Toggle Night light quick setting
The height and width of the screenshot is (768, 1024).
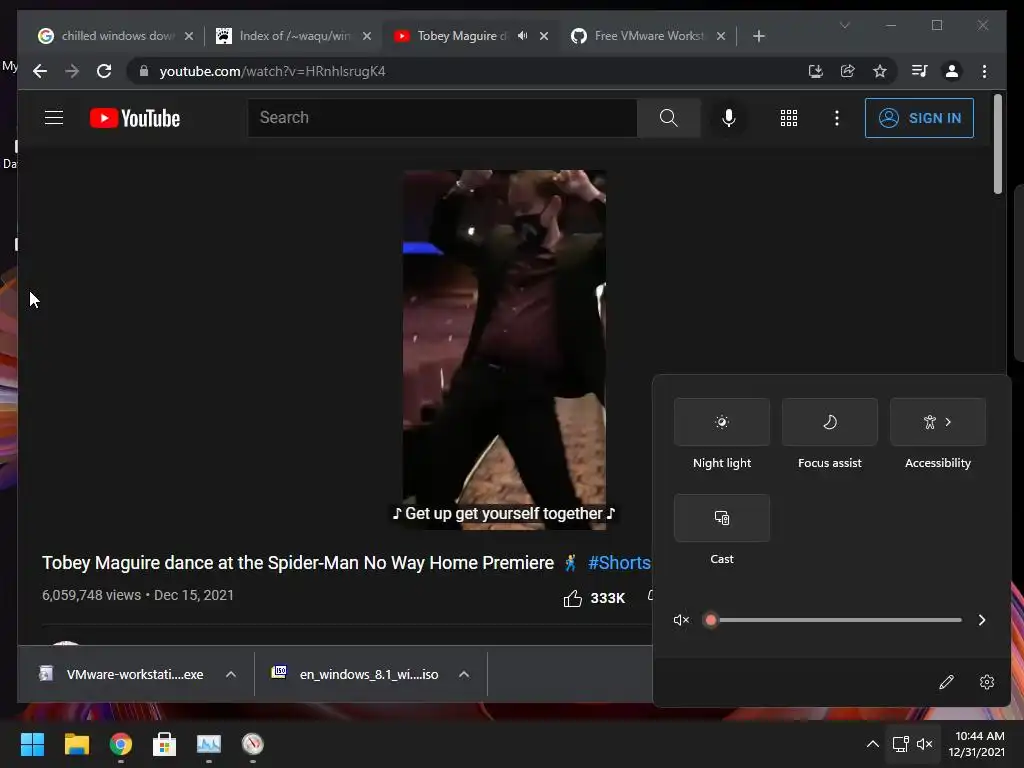point(722,422)
